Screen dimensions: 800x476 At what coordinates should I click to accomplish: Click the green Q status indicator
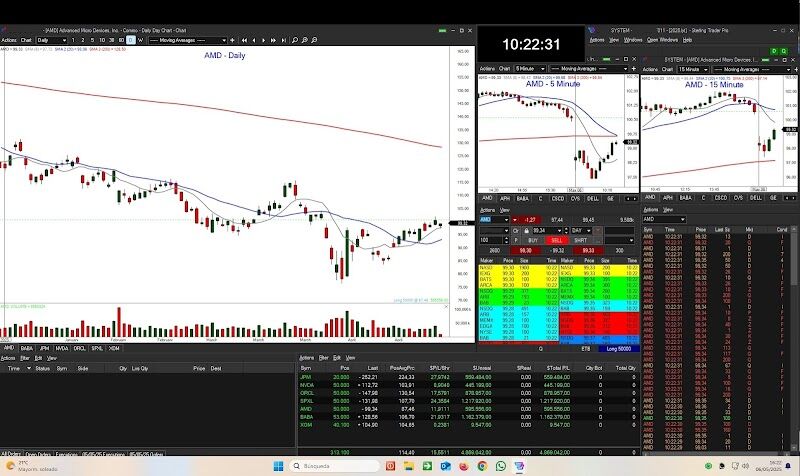pos(784,51)
